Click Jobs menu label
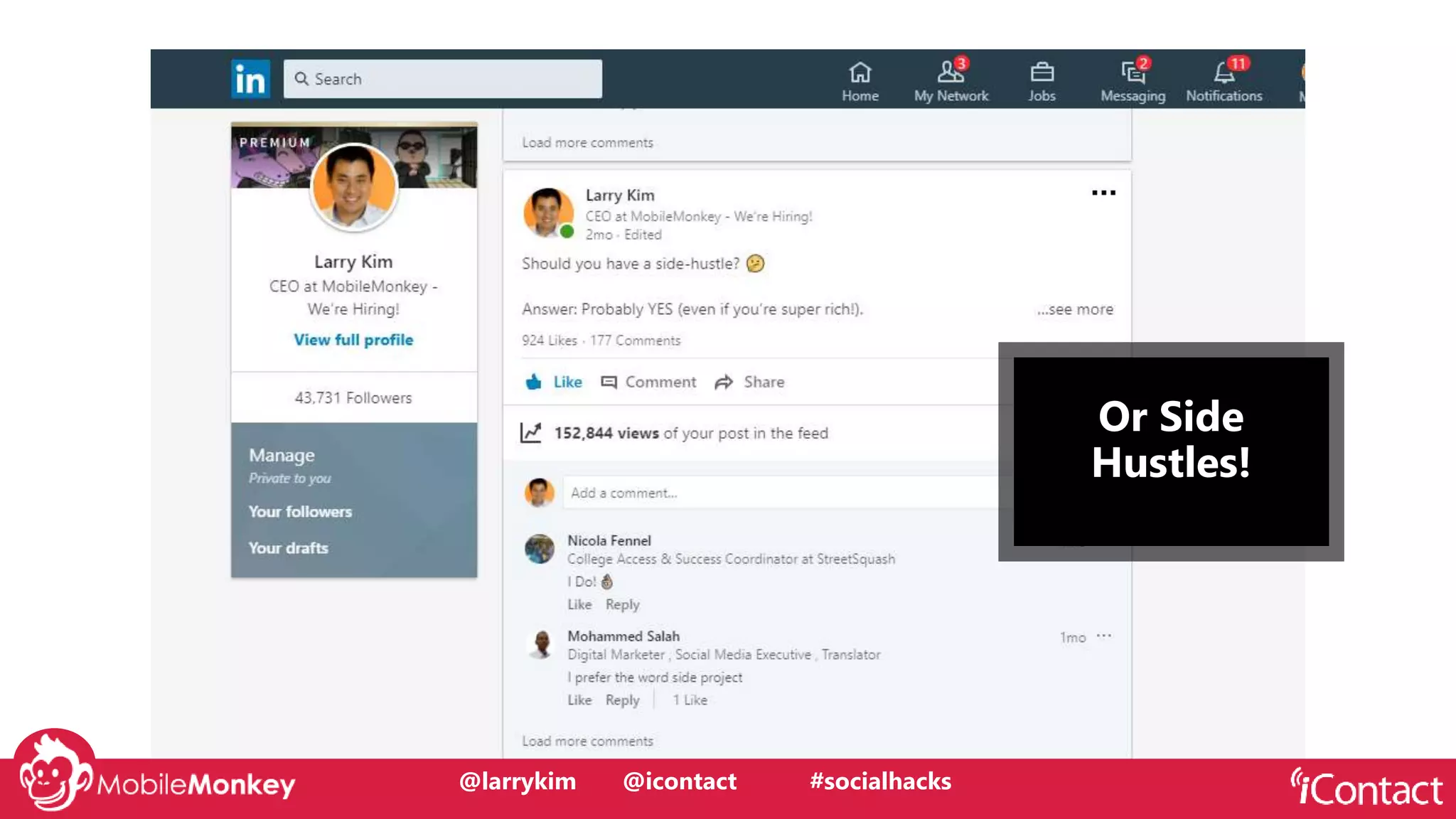This screenshot has height=819, width=1456. coord(1042,95)
